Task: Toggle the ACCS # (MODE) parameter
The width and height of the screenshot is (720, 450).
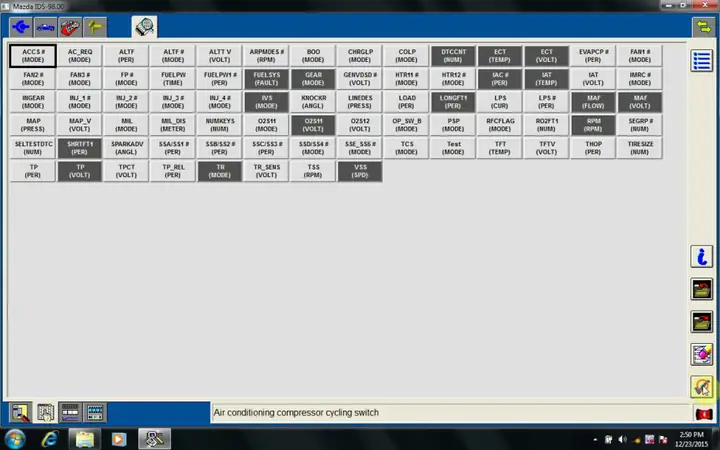Action: pyautogui.click(x=33, y=55)
